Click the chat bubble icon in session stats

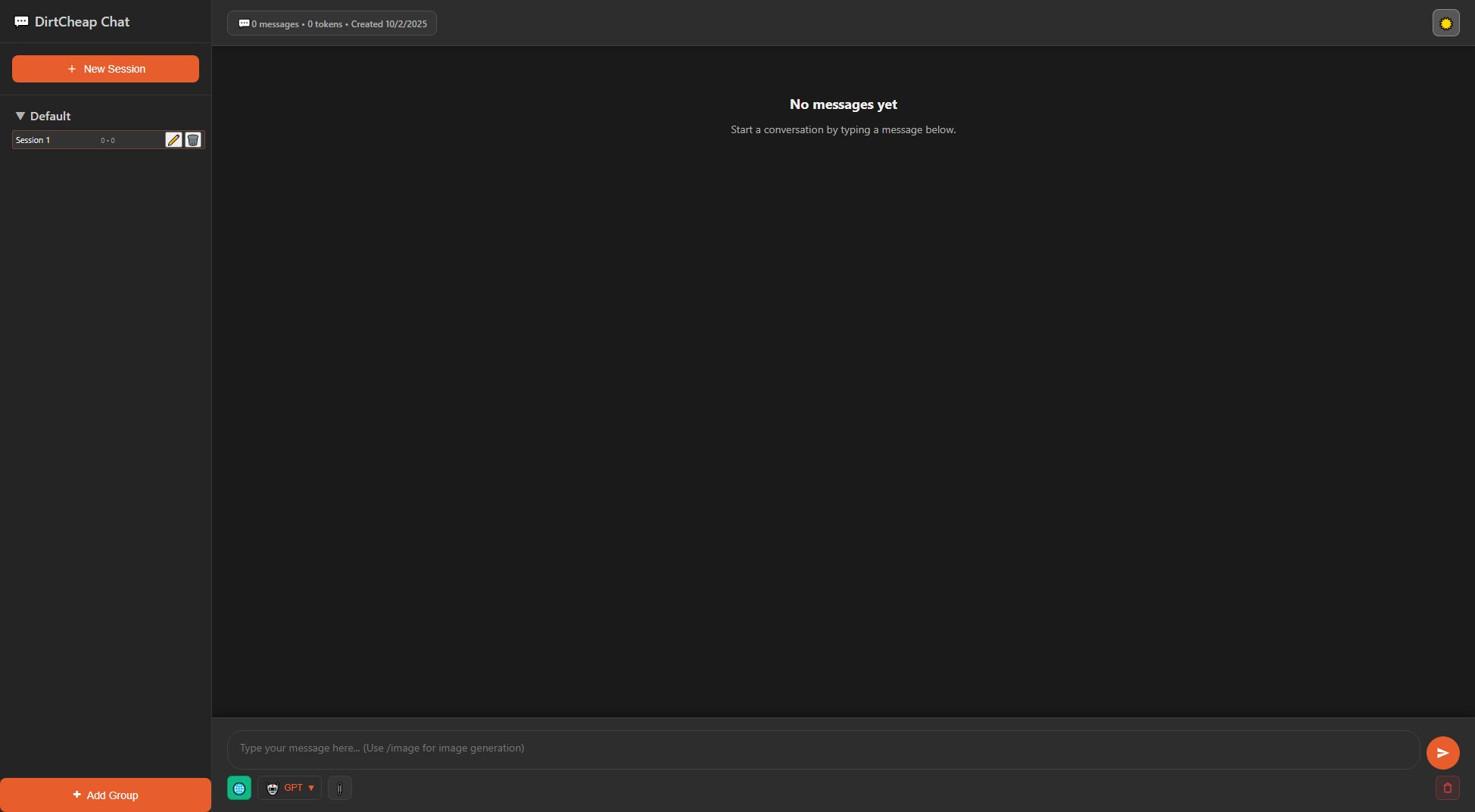244,23
